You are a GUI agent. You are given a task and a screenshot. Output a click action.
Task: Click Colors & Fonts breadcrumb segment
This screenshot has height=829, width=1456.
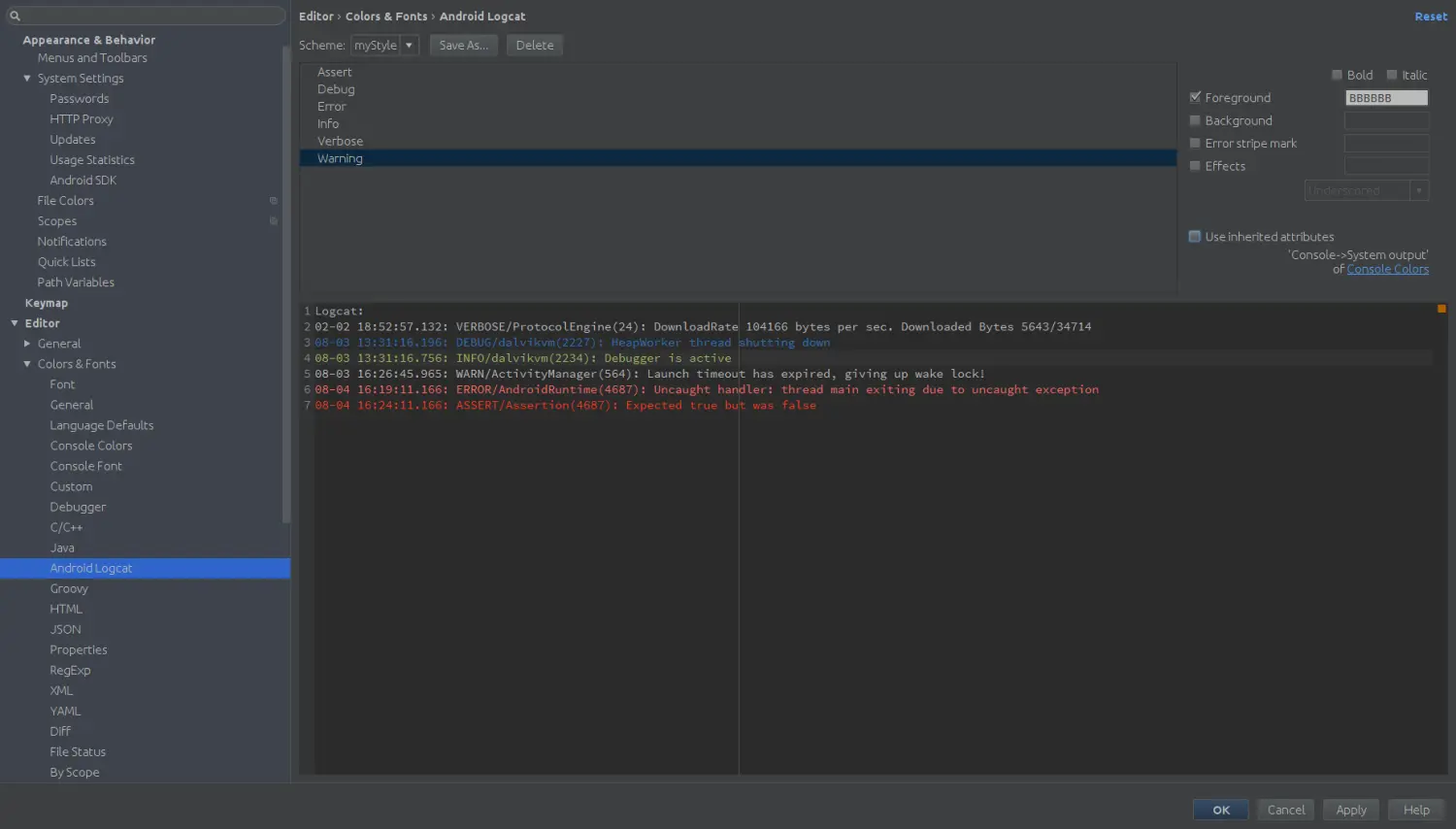(386, 17)
